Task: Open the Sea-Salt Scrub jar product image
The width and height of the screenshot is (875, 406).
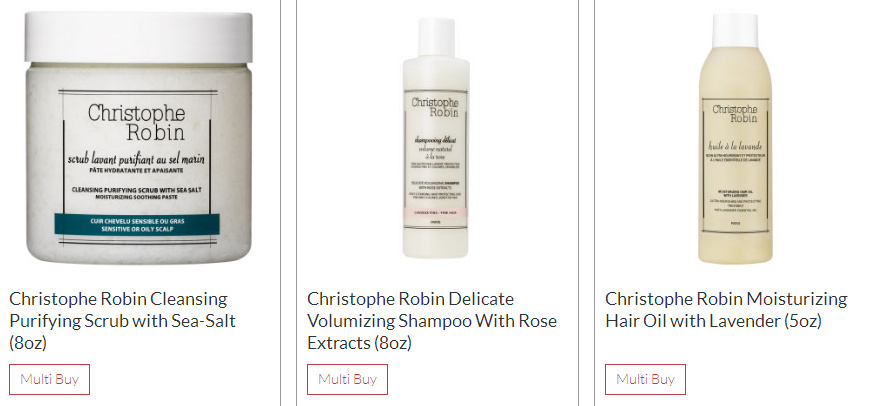Action: (x=138, y=138)
